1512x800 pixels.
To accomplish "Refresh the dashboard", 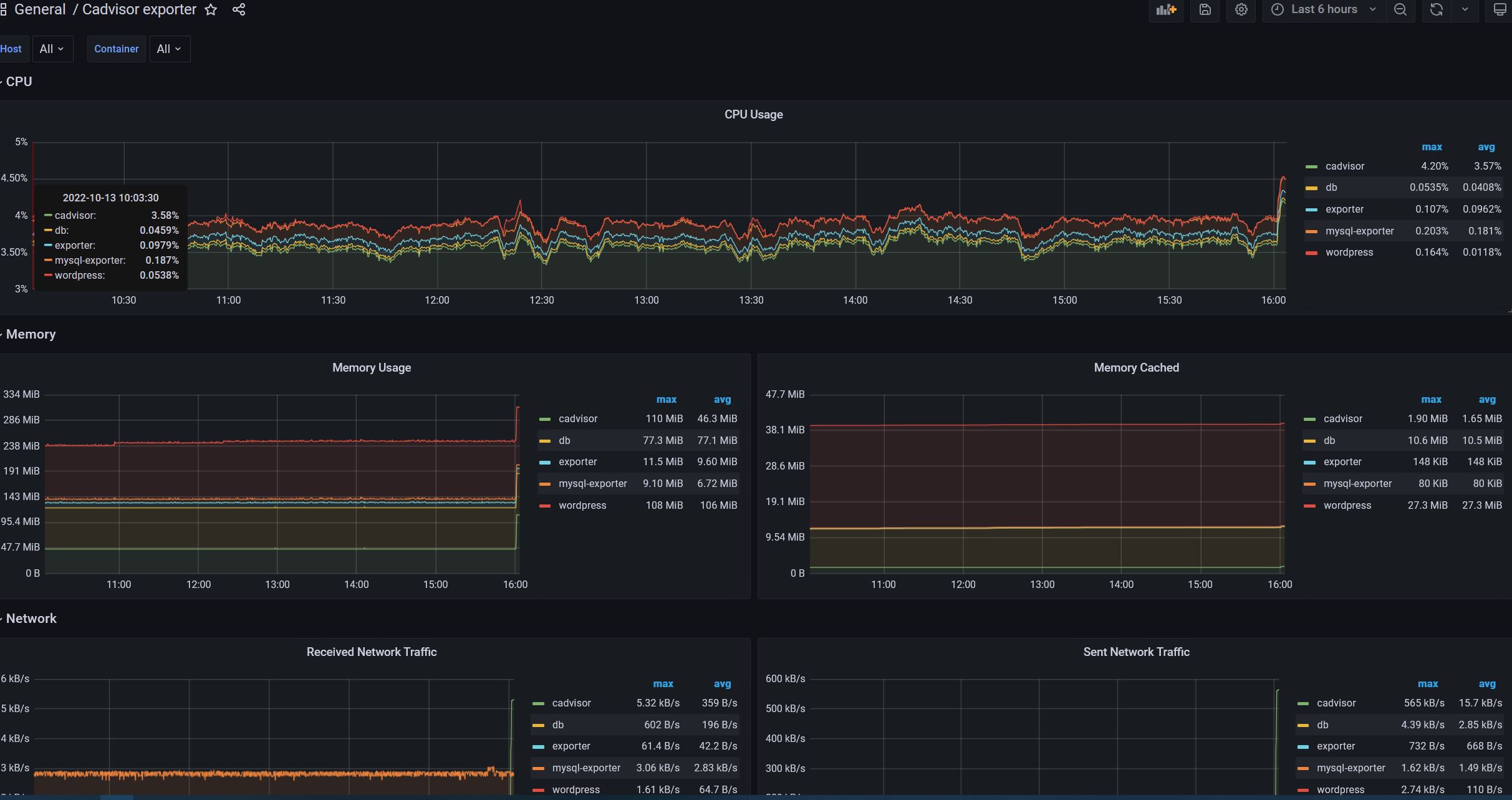I will point(1437,9).
